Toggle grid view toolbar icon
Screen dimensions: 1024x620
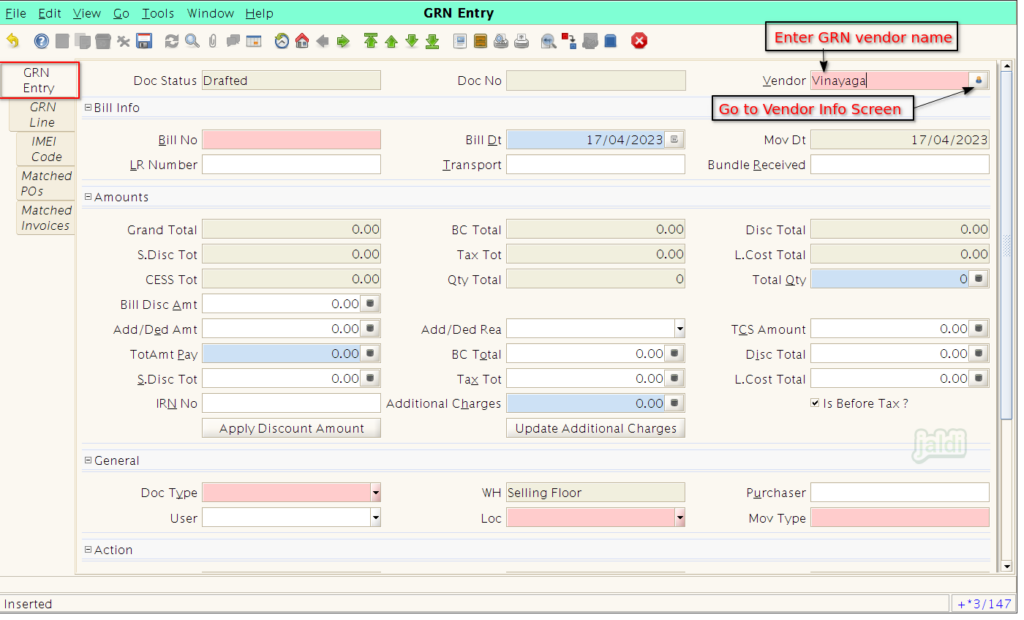point(254,41)
